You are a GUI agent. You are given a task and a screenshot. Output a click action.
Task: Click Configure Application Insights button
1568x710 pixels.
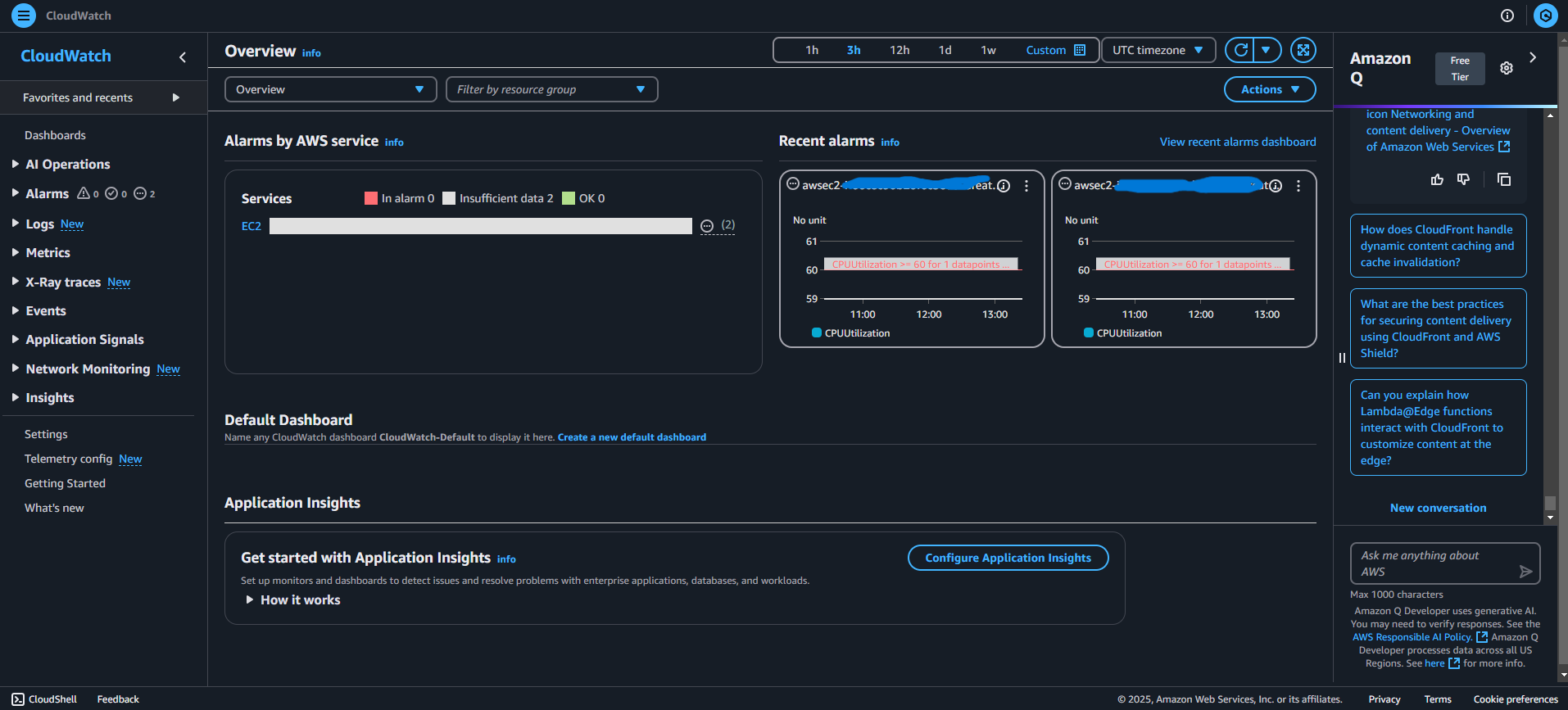[x=1008, y=558]
